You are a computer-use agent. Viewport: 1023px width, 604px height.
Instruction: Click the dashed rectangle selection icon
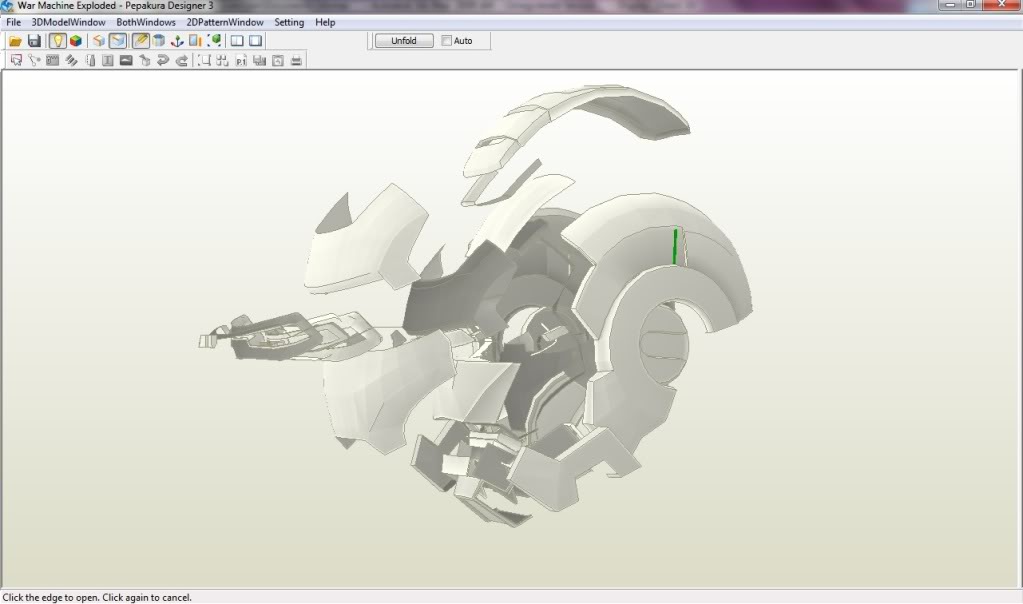204,61
